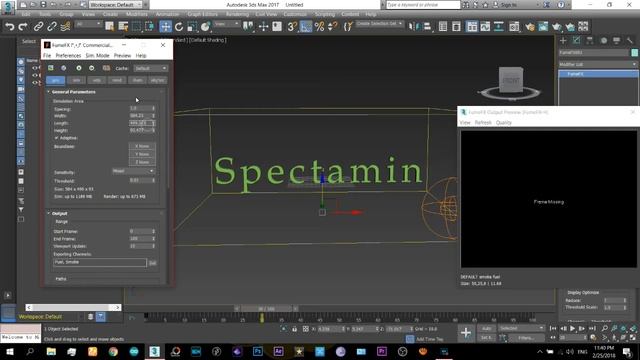640x360 pixels.
Task: Activate Select and Rotate tool
Action: [179, 27]
